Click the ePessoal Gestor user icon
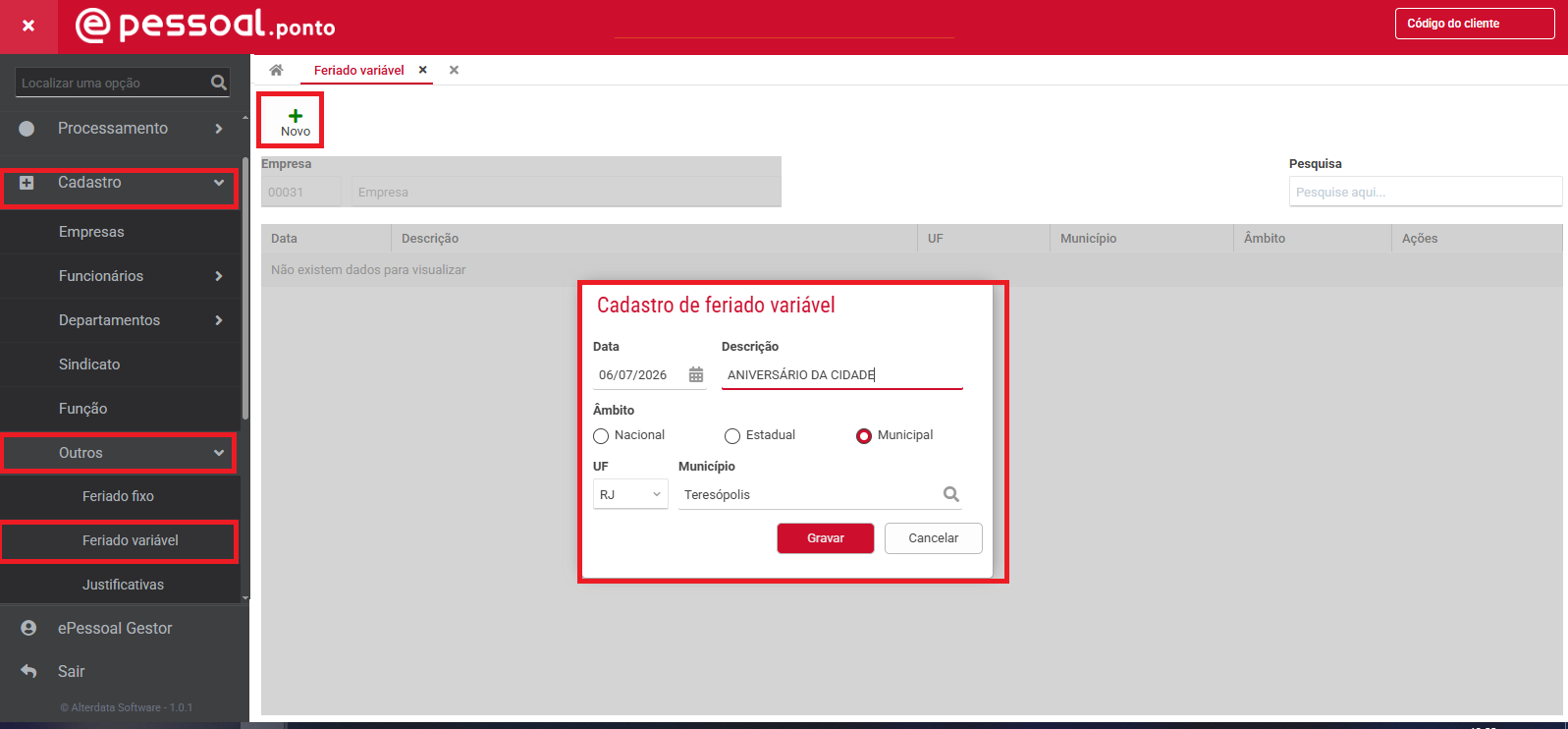 [x=28, y=628]
